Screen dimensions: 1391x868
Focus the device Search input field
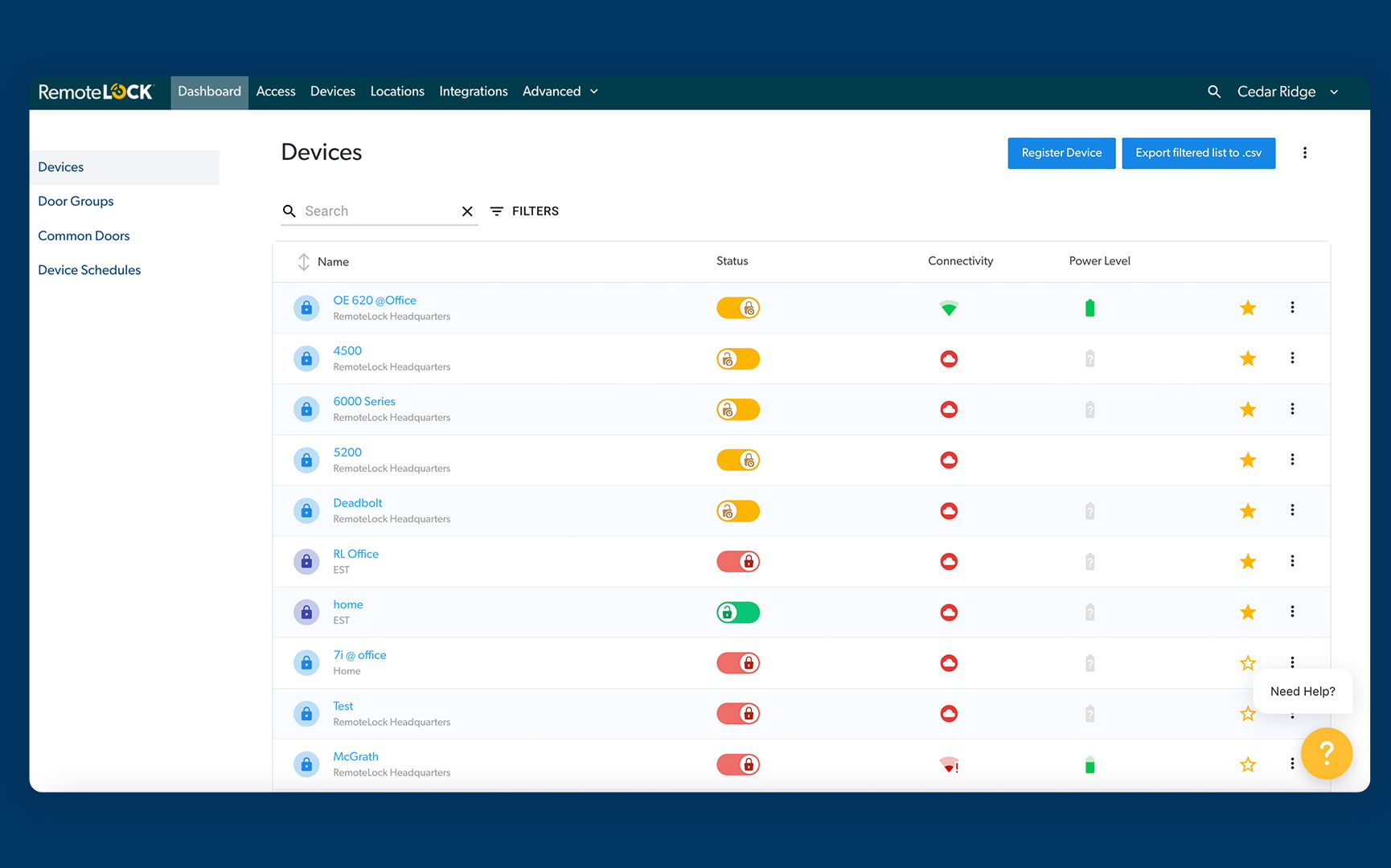coord(376,211)
